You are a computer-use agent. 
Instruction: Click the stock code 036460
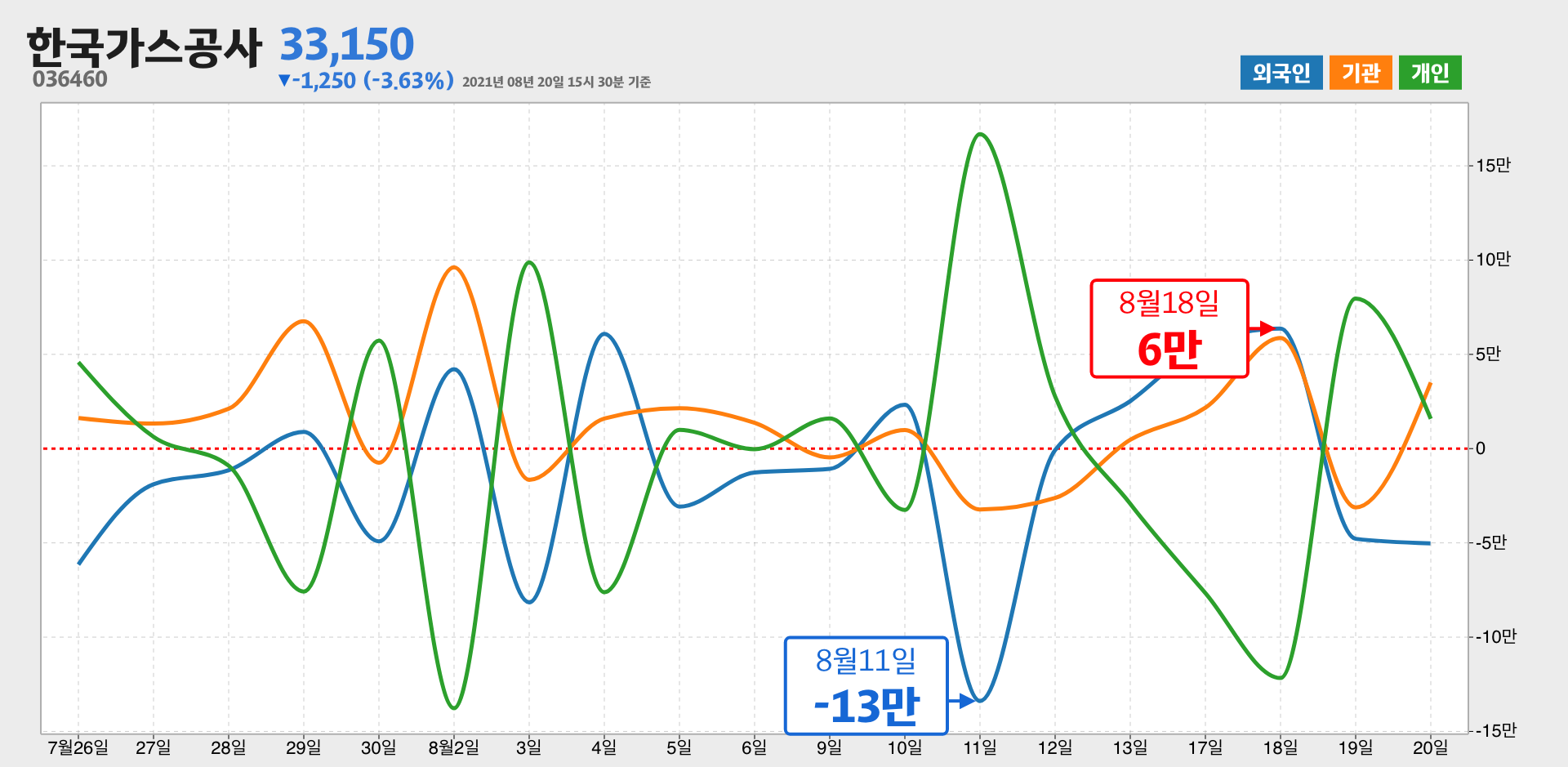click(x=70, y=79)
